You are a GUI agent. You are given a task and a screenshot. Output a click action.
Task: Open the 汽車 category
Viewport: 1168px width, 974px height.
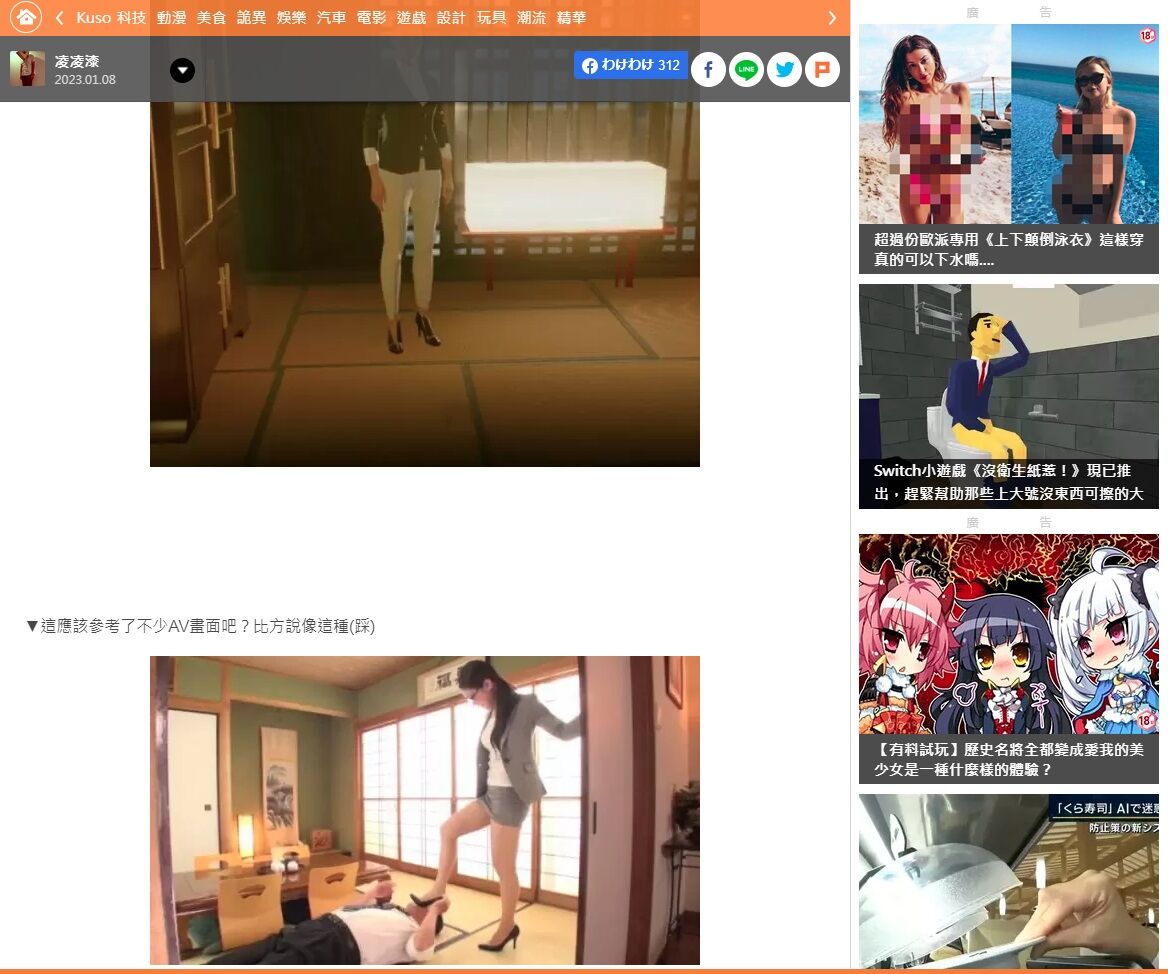point(331,17)
